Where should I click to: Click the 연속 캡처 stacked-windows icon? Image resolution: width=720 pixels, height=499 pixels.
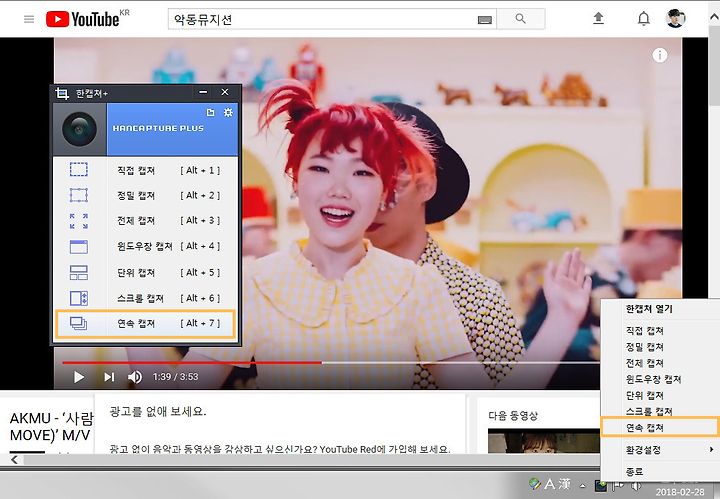coord(79,324)
